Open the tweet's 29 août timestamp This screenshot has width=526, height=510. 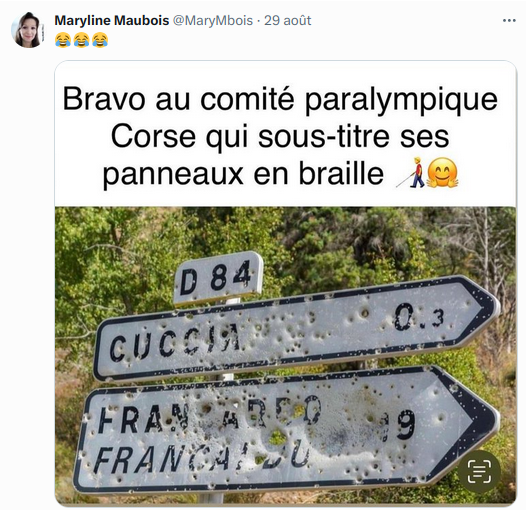(x=287, y=20)
